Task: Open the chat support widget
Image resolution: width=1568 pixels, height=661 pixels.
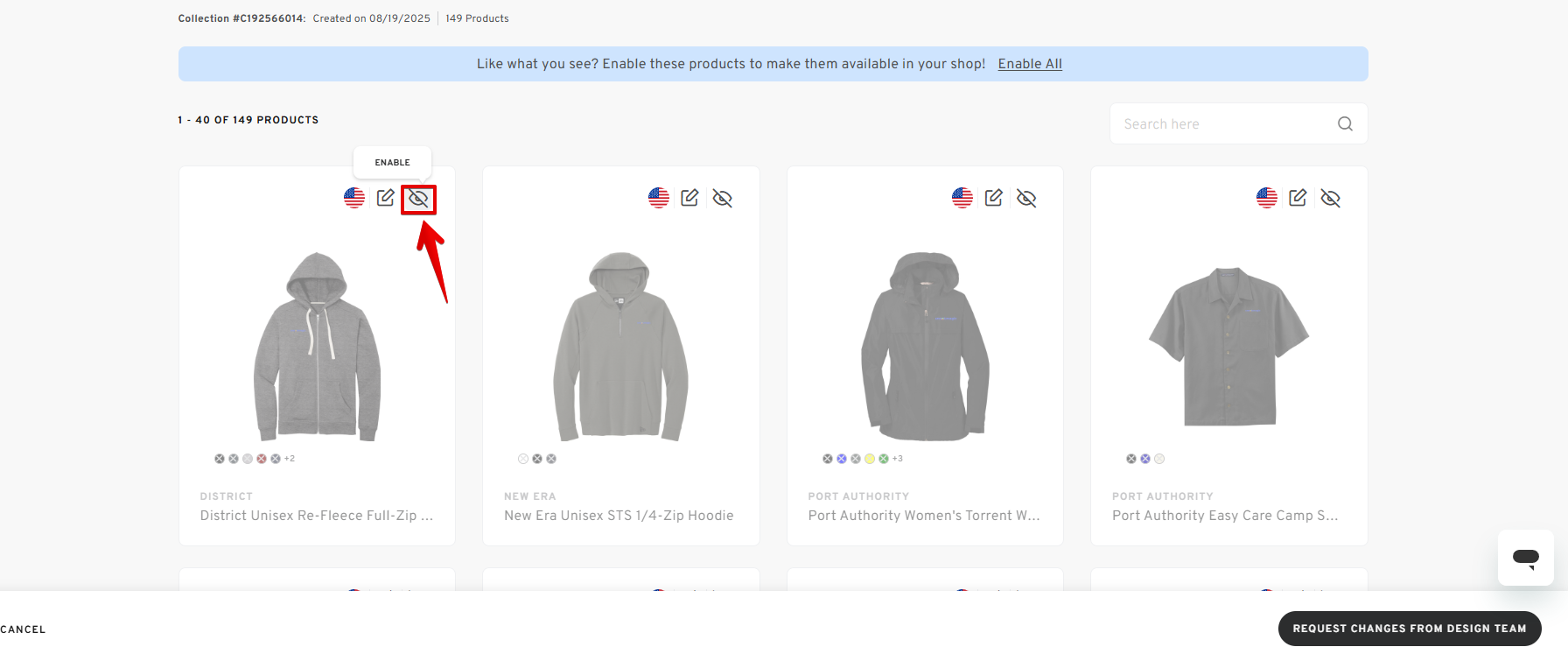Action: click(1525, 558)
